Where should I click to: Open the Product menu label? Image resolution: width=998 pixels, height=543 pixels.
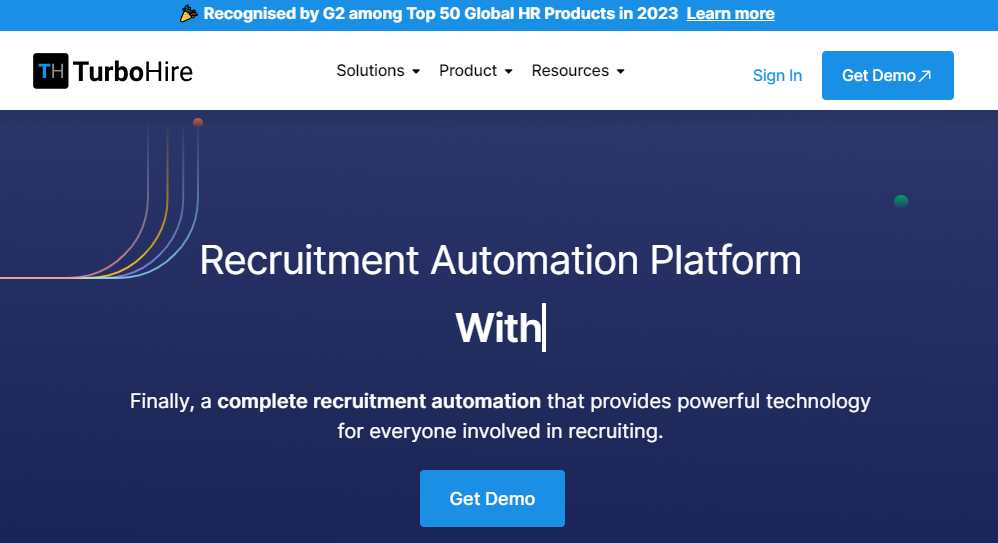pos(468,71)
